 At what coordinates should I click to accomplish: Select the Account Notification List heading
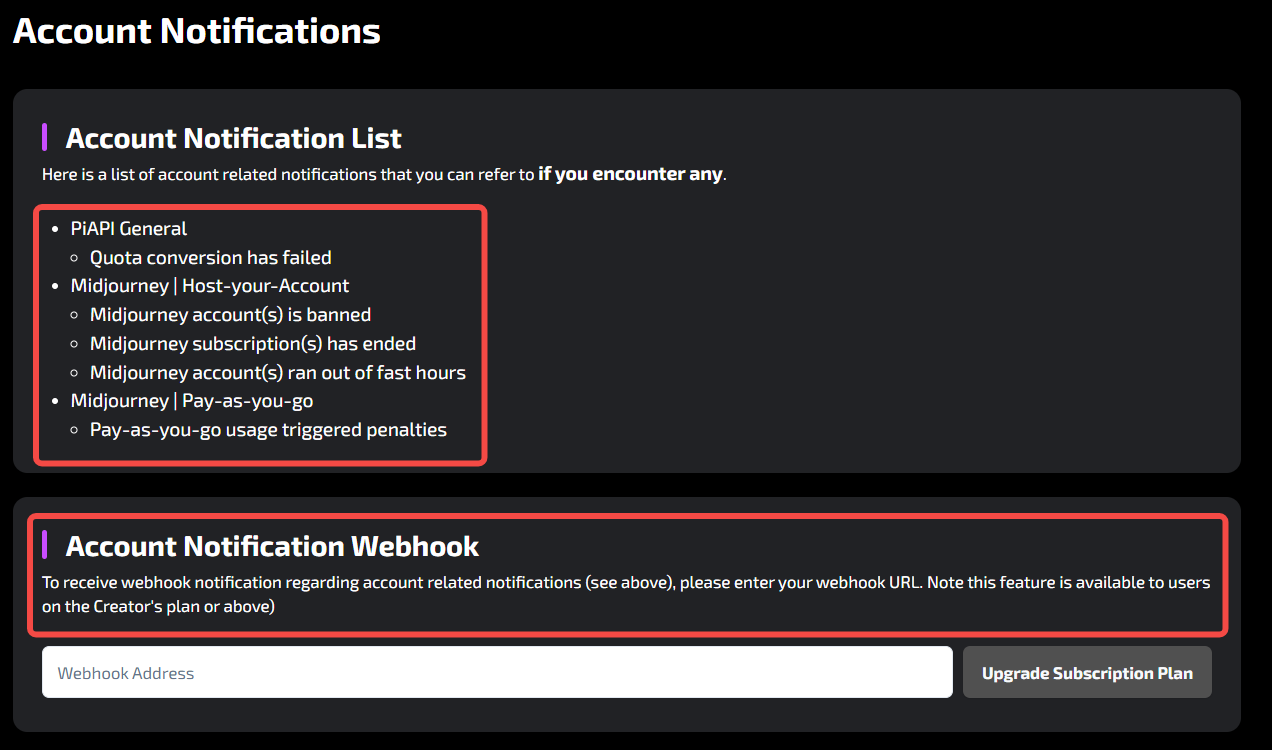[233, 138]
